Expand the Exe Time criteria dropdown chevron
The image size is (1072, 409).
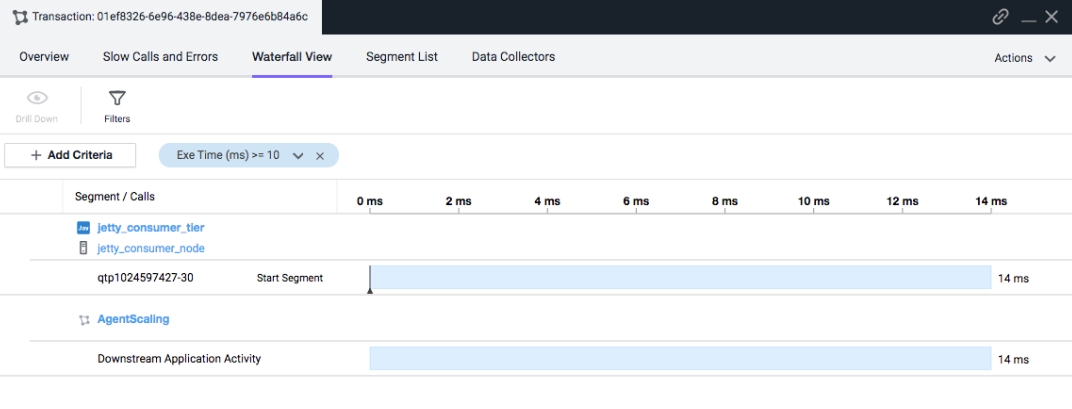297,155
